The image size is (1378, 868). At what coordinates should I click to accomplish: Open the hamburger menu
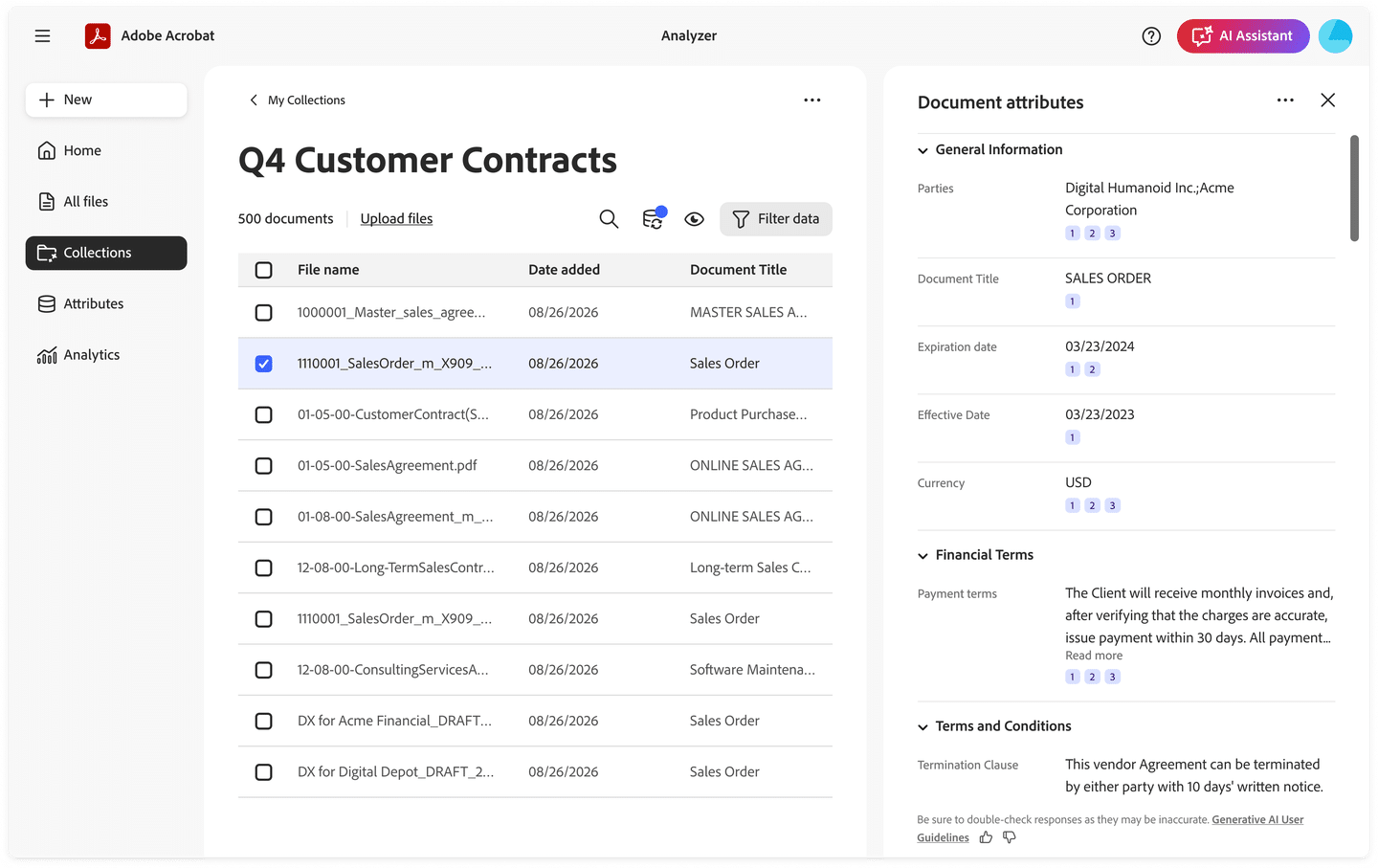(42, 36)
